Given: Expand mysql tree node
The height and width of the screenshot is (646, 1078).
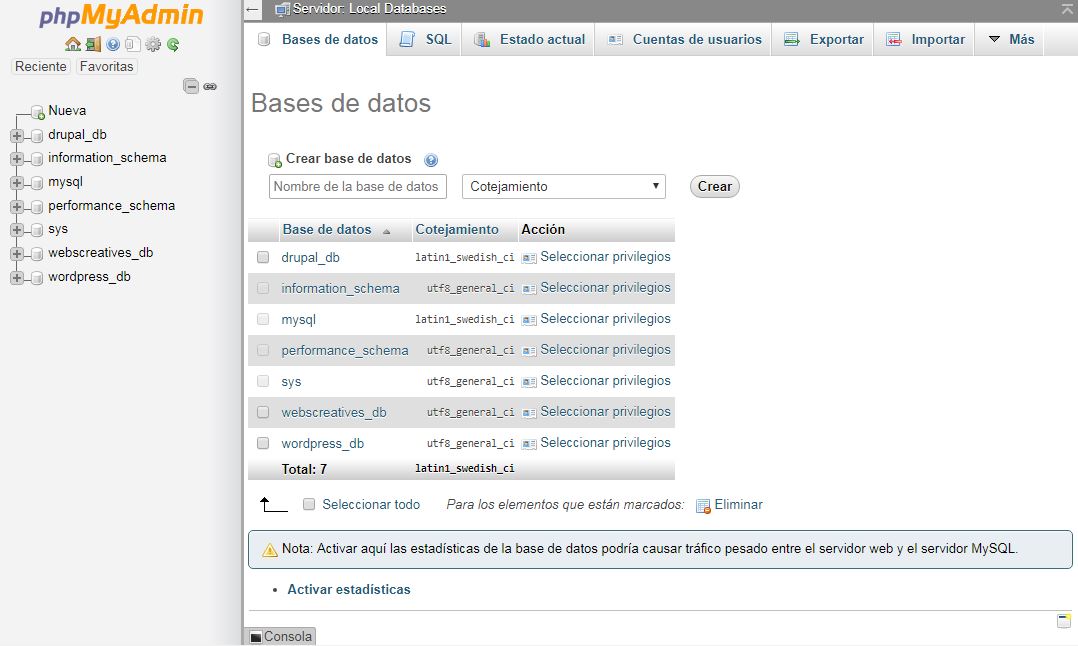Looking at the screenshot, I should click(x=17, y=183).
